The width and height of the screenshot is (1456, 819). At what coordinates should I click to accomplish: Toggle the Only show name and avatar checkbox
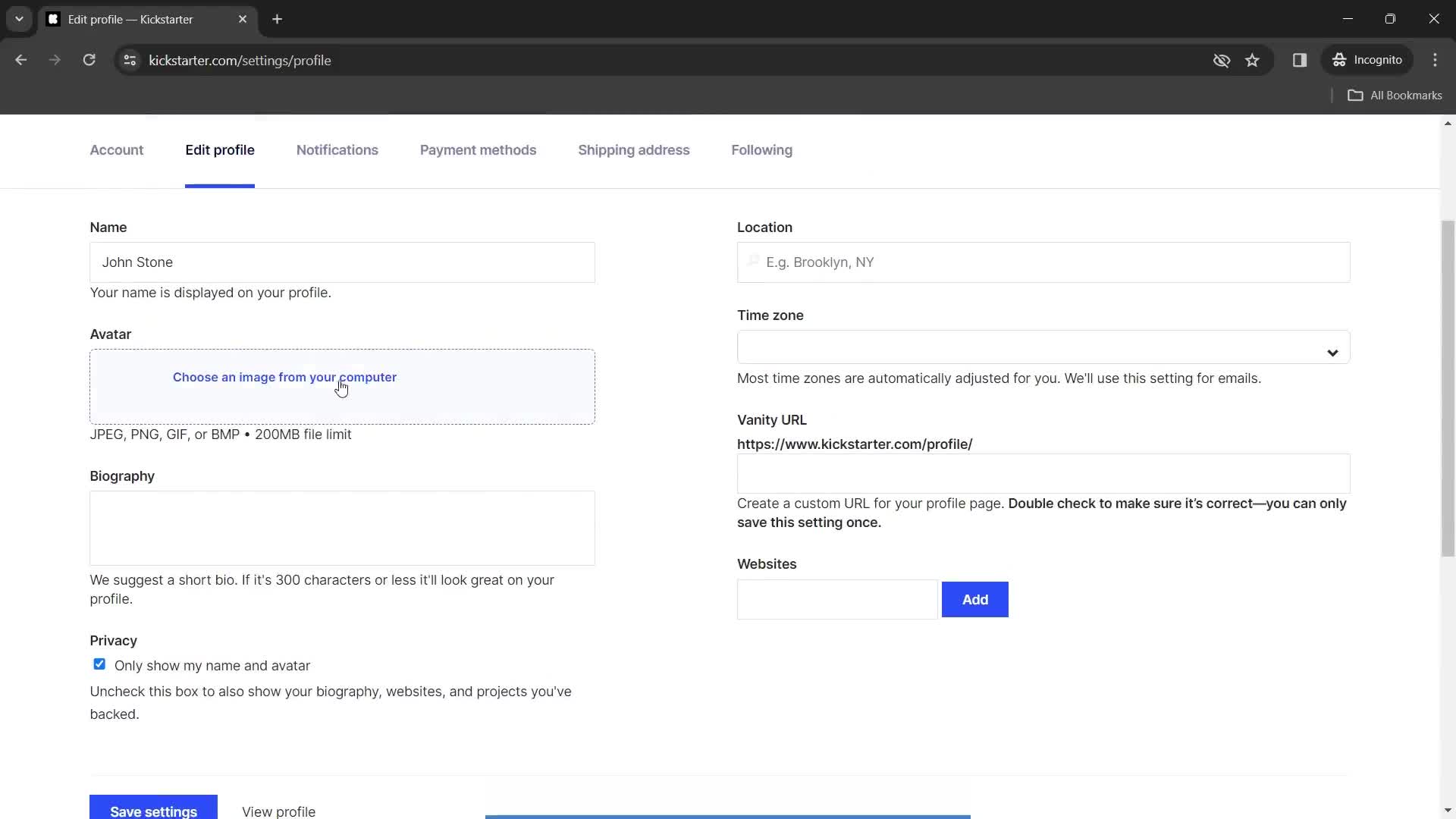[98, 664]
